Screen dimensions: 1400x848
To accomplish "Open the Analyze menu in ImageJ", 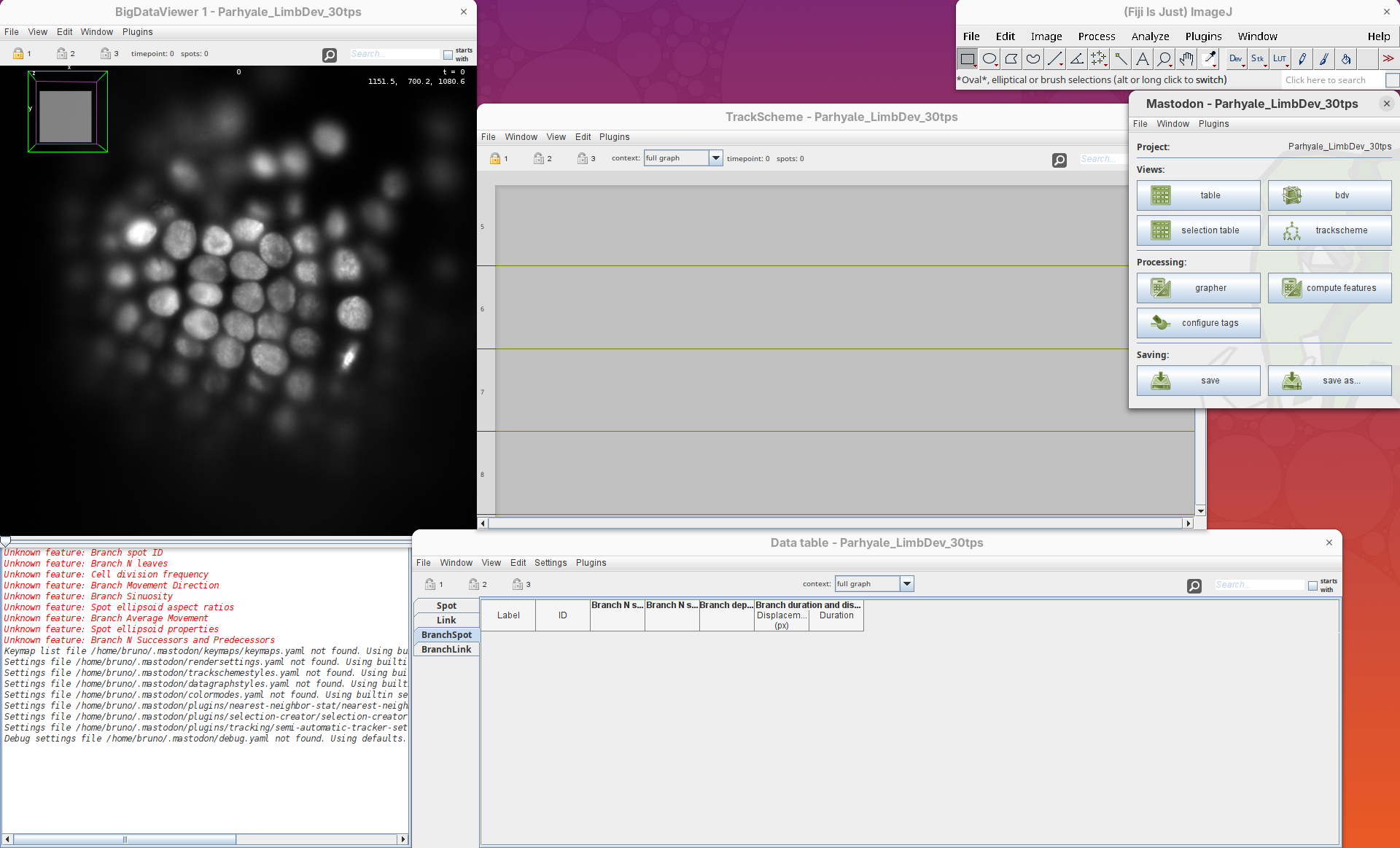I will 1150,36.
